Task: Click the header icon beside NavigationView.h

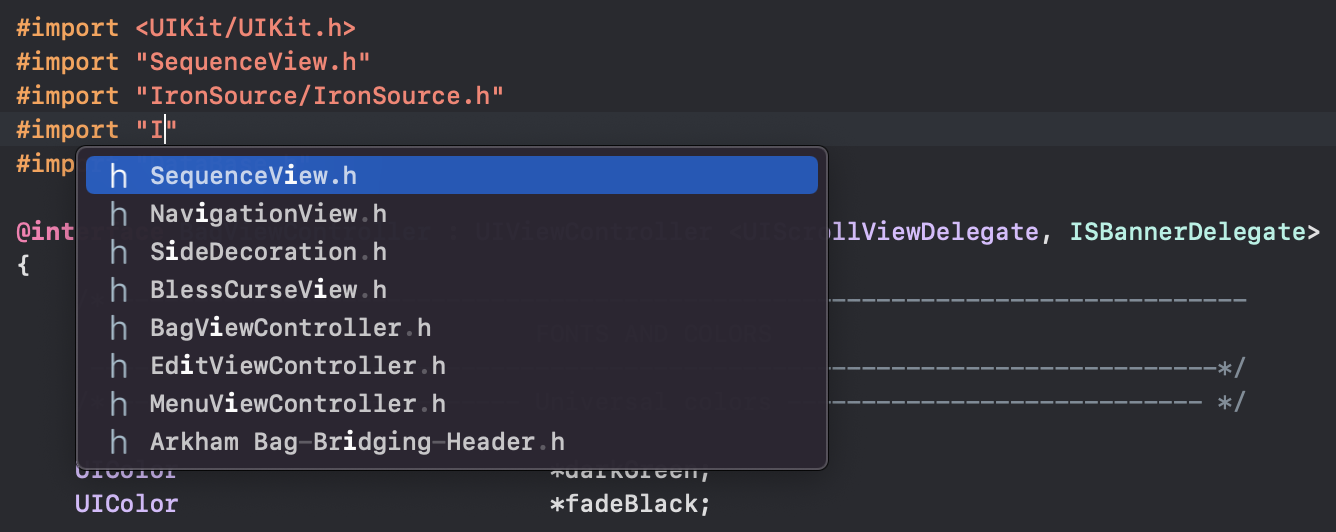Action: coord(119,214)
